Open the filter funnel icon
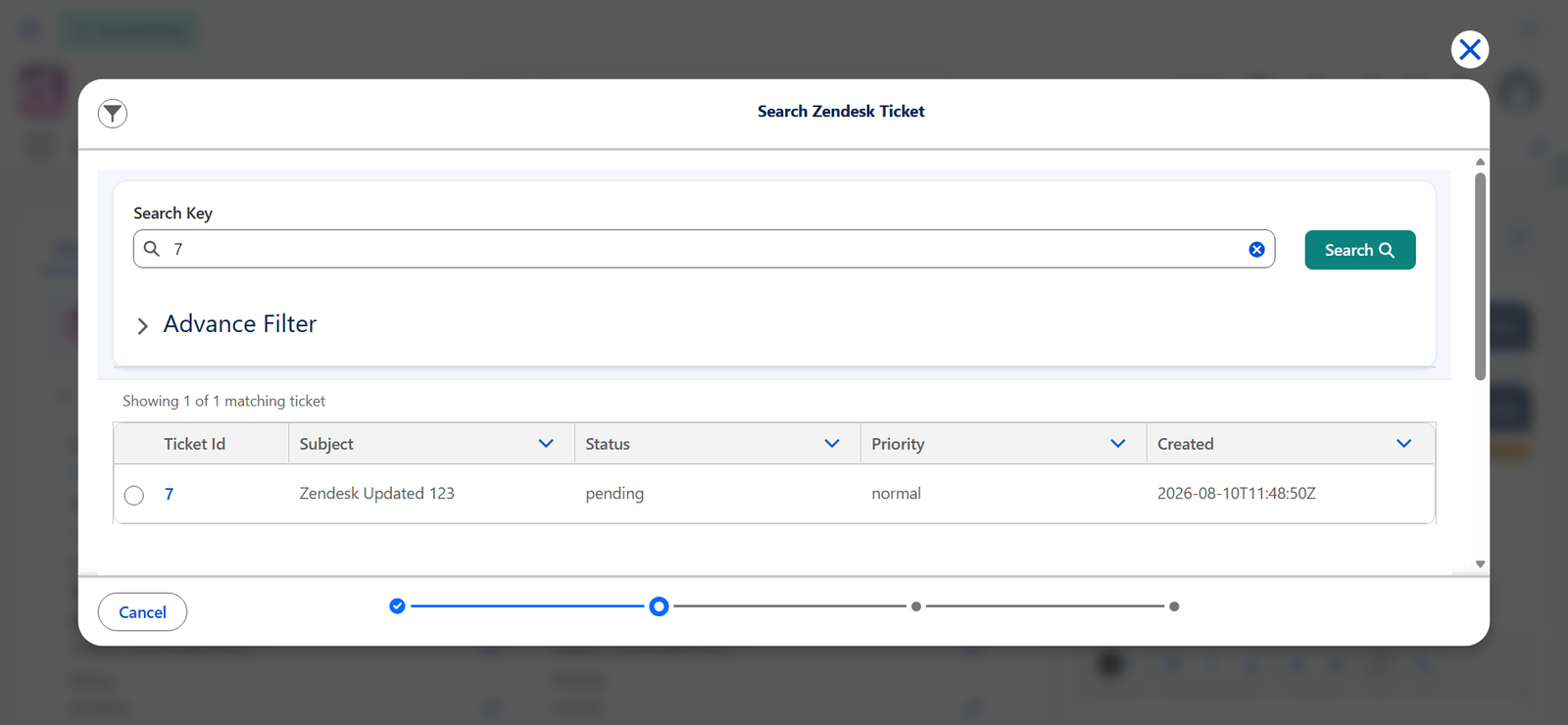 tap(113, 114)
